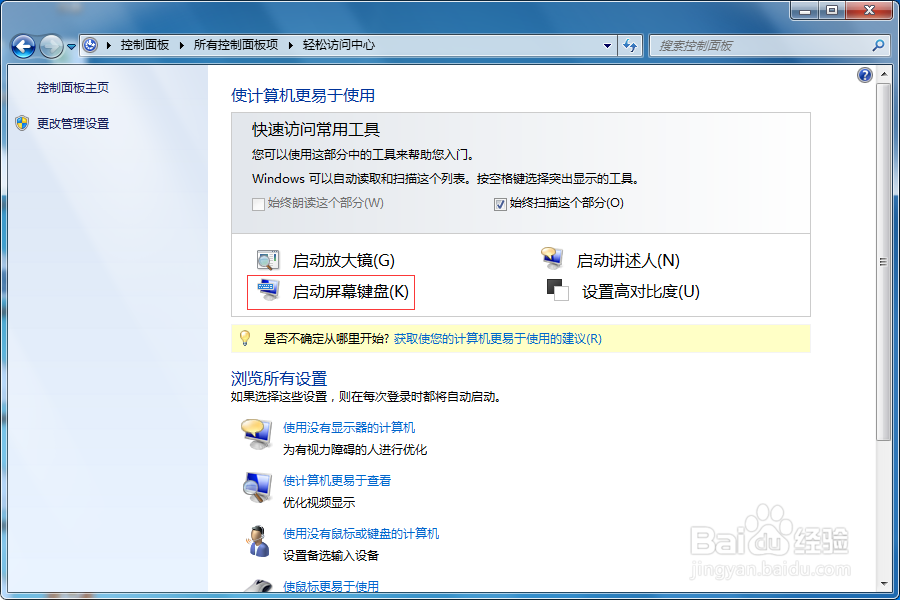This screenshot has height=600, width=900.
Task: Click the display icon beside 使计算机更易于查看
Action: coord(255,487)
